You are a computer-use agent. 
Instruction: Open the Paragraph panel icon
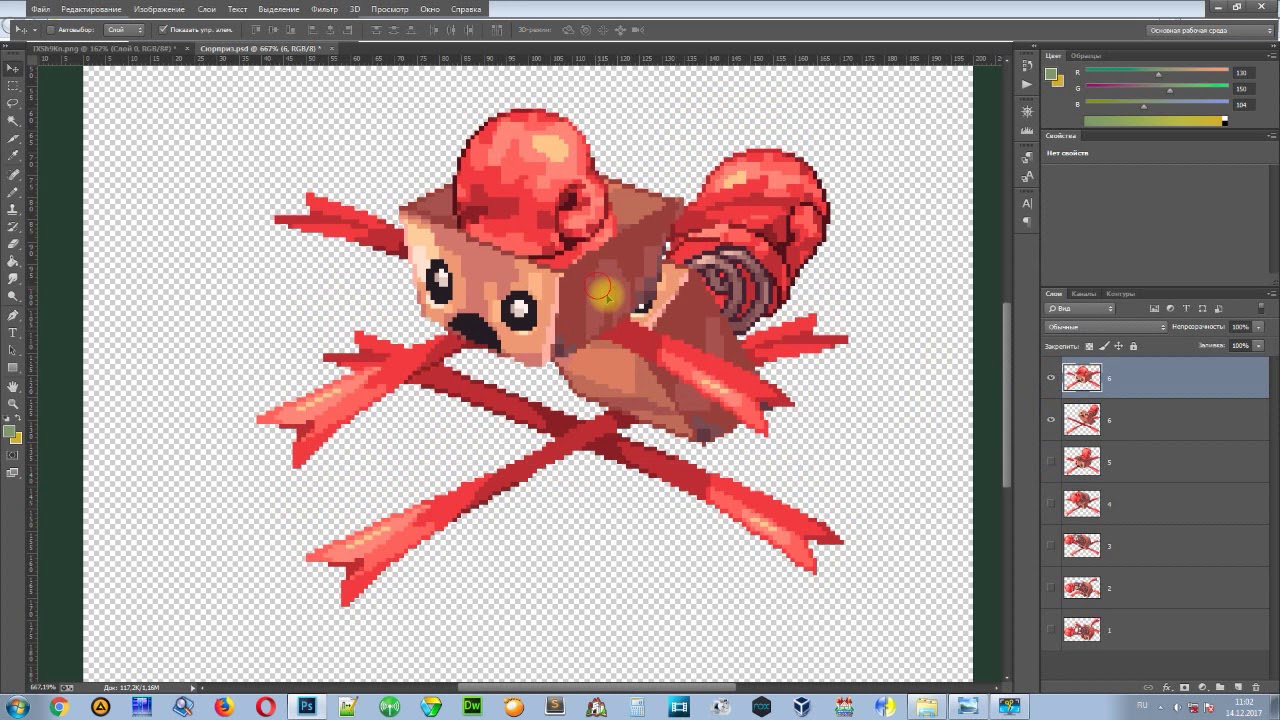tap(1027, 222)
